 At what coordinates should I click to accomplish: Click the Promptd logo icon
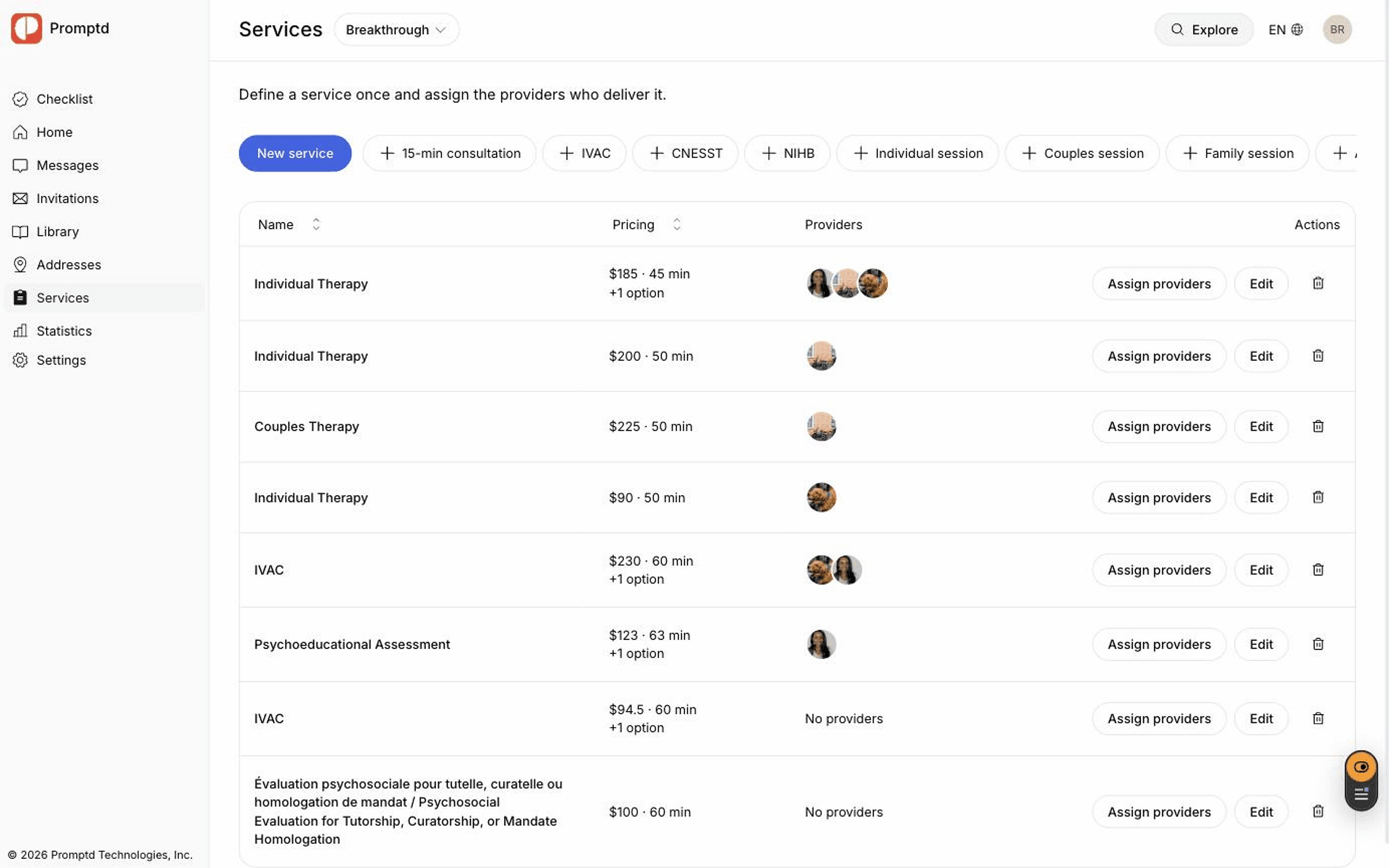(x=26, y=28)
